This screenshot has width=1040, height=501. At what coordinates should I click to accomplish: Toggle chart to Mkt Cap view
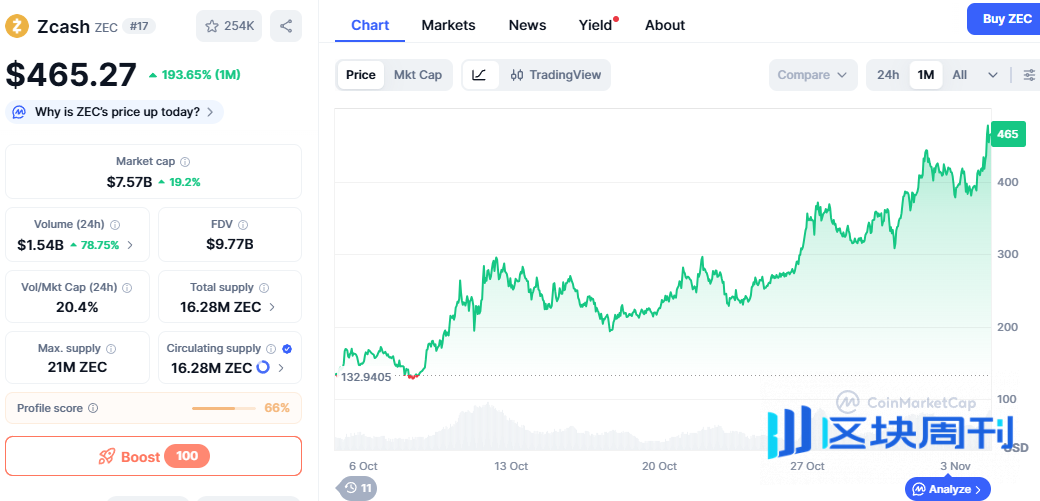418,75
